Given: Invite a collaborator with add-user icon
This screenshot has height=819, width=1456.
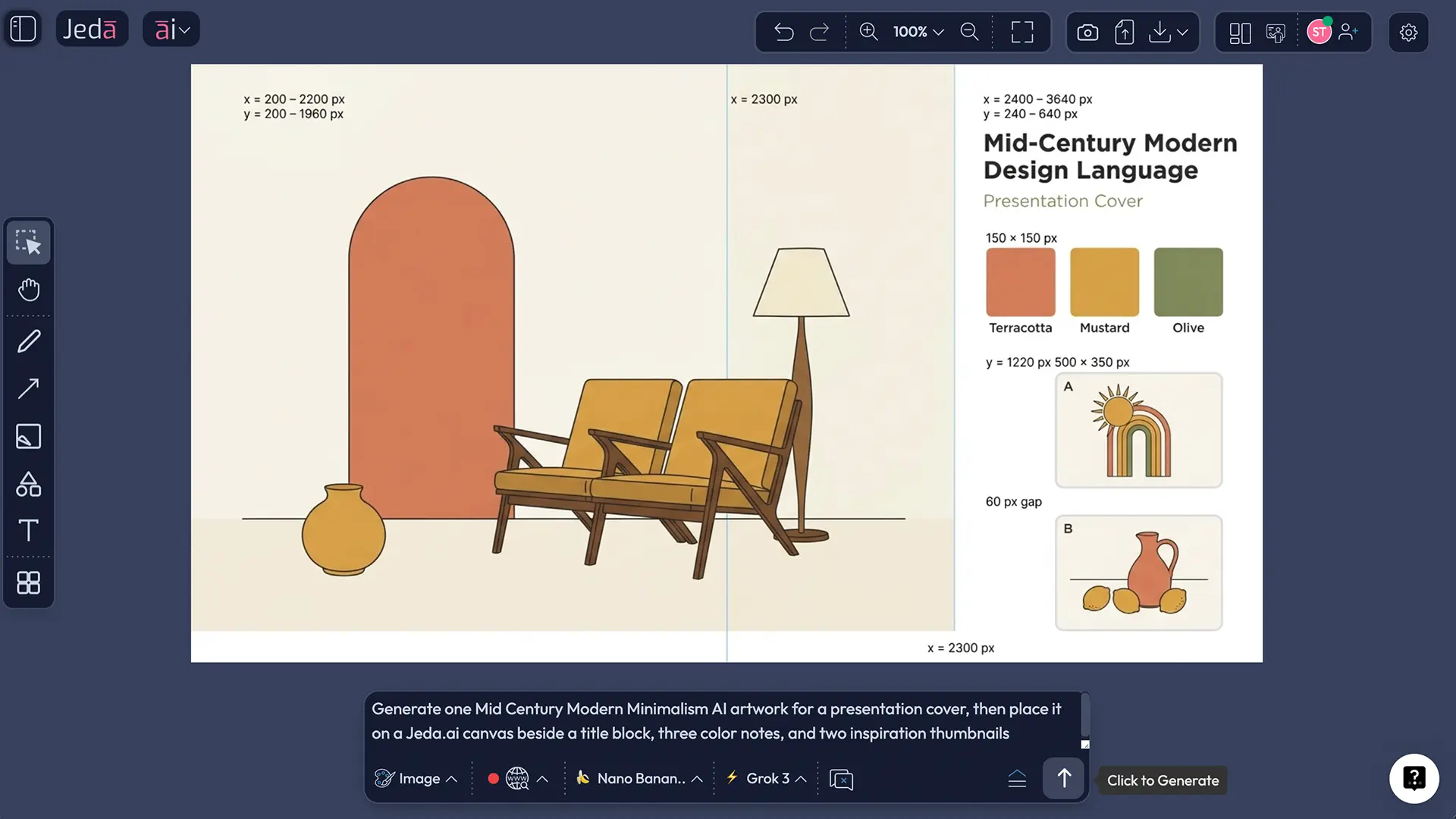Looking at the screenshot, I should pos(1348,32).
